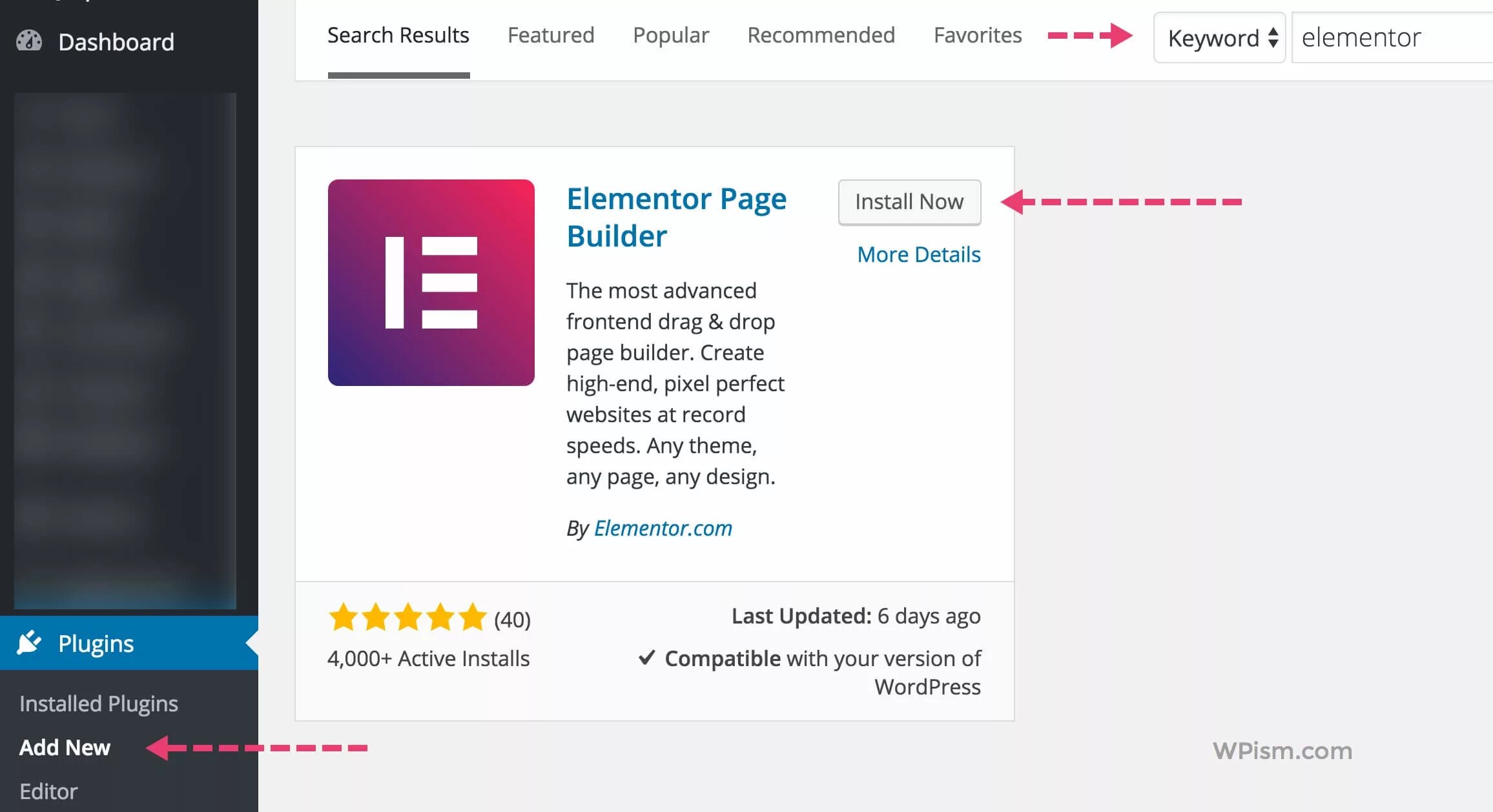Click the Plugins plug icon
Image resolution: width=1493 pixels, height=812 pixels.
click(x=29, y=643)
